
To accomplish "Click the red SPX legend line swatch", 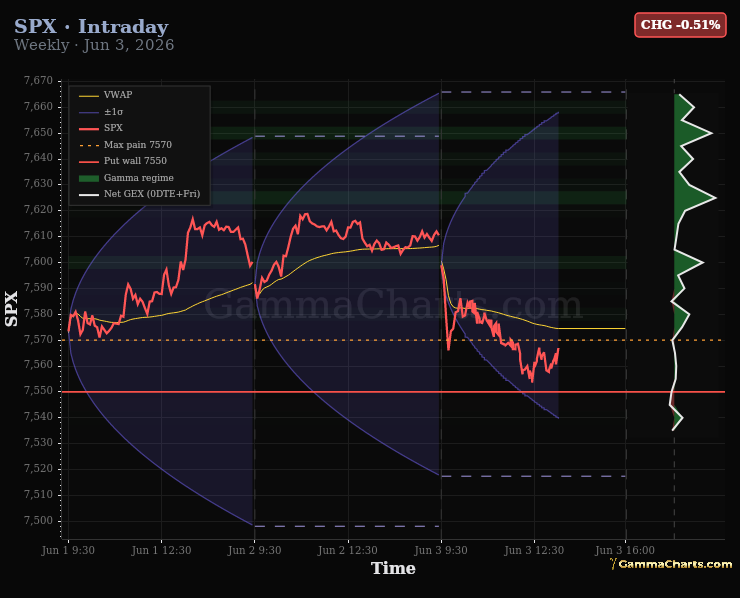I will point(89,128).
